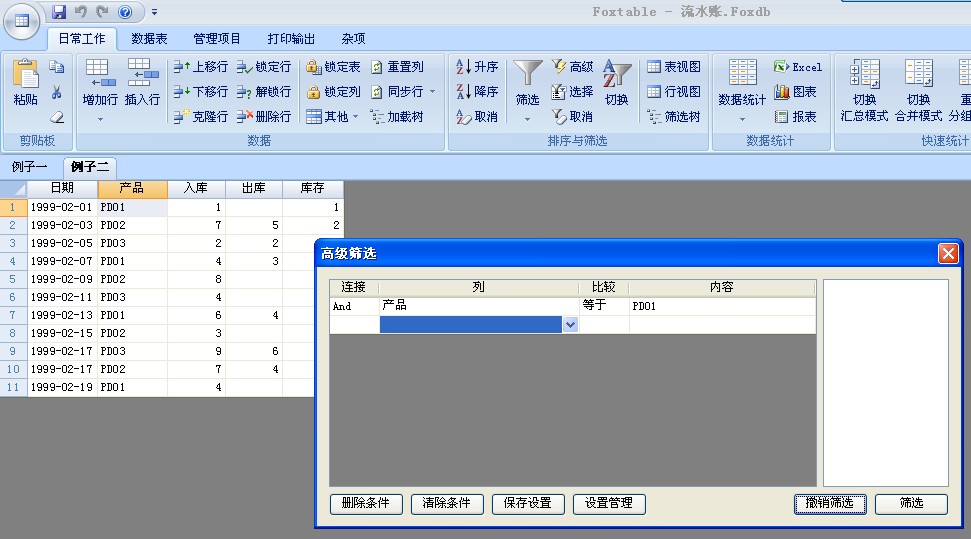Click 下移行 move row down
Viewport: 971px width, 539px height.
click(x=200, y=92)
